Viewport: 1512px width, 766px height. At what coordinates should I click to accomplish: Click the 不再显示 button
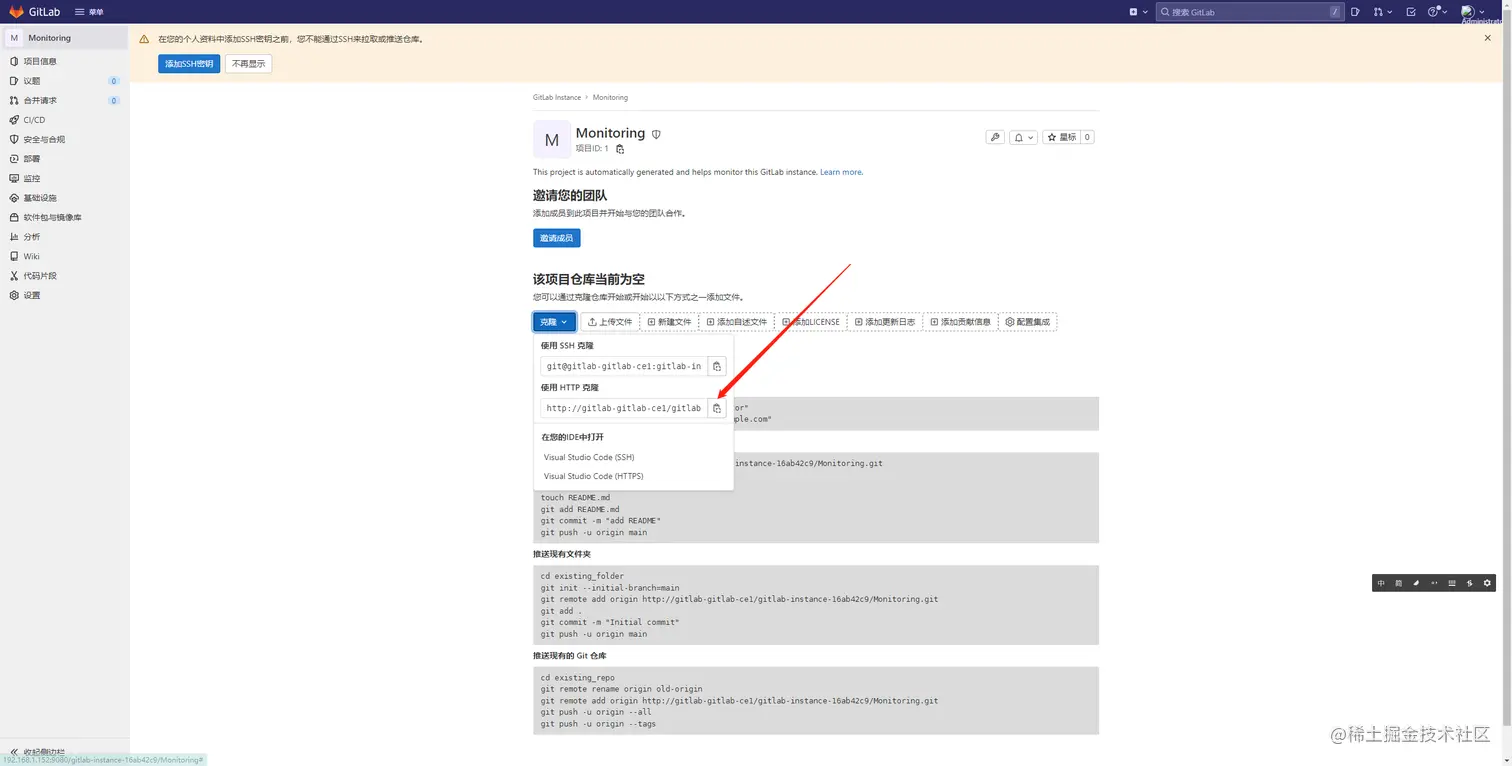point(249,64)
